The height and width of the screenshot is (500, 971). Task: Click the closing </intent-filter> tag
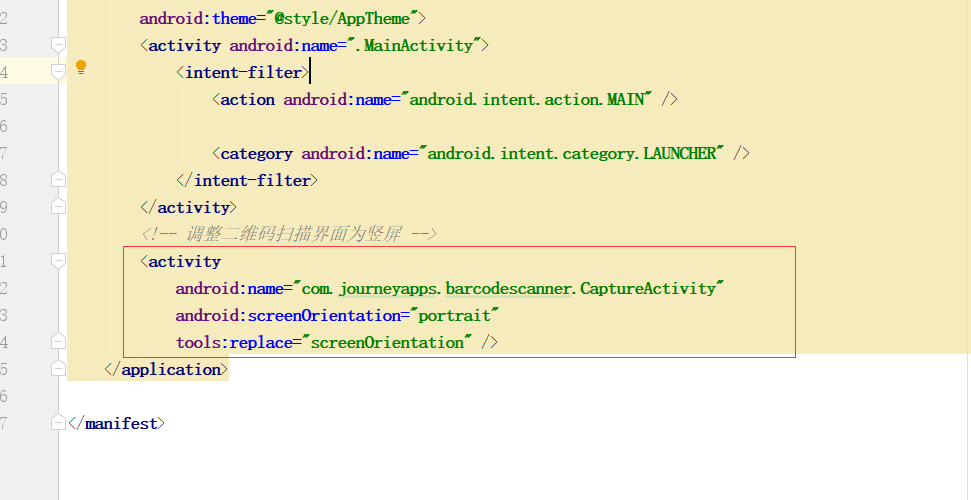click(x=247, y=180)
